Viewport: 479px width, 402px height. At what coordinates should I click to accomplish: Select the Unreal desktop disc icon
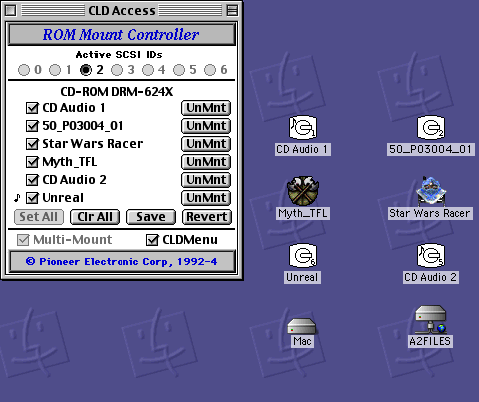(303, 255)
